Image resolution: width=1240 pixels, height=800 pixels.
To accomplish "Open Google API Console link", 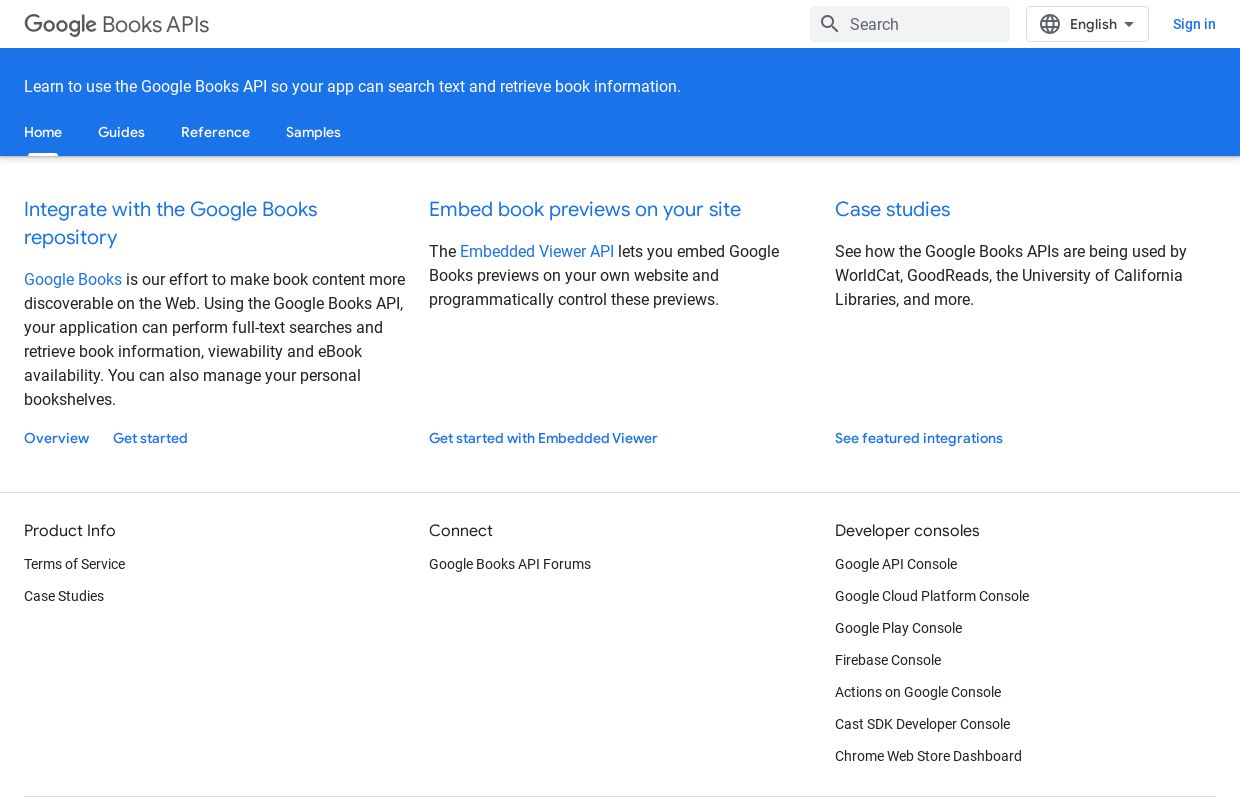I will click(896, 564).
